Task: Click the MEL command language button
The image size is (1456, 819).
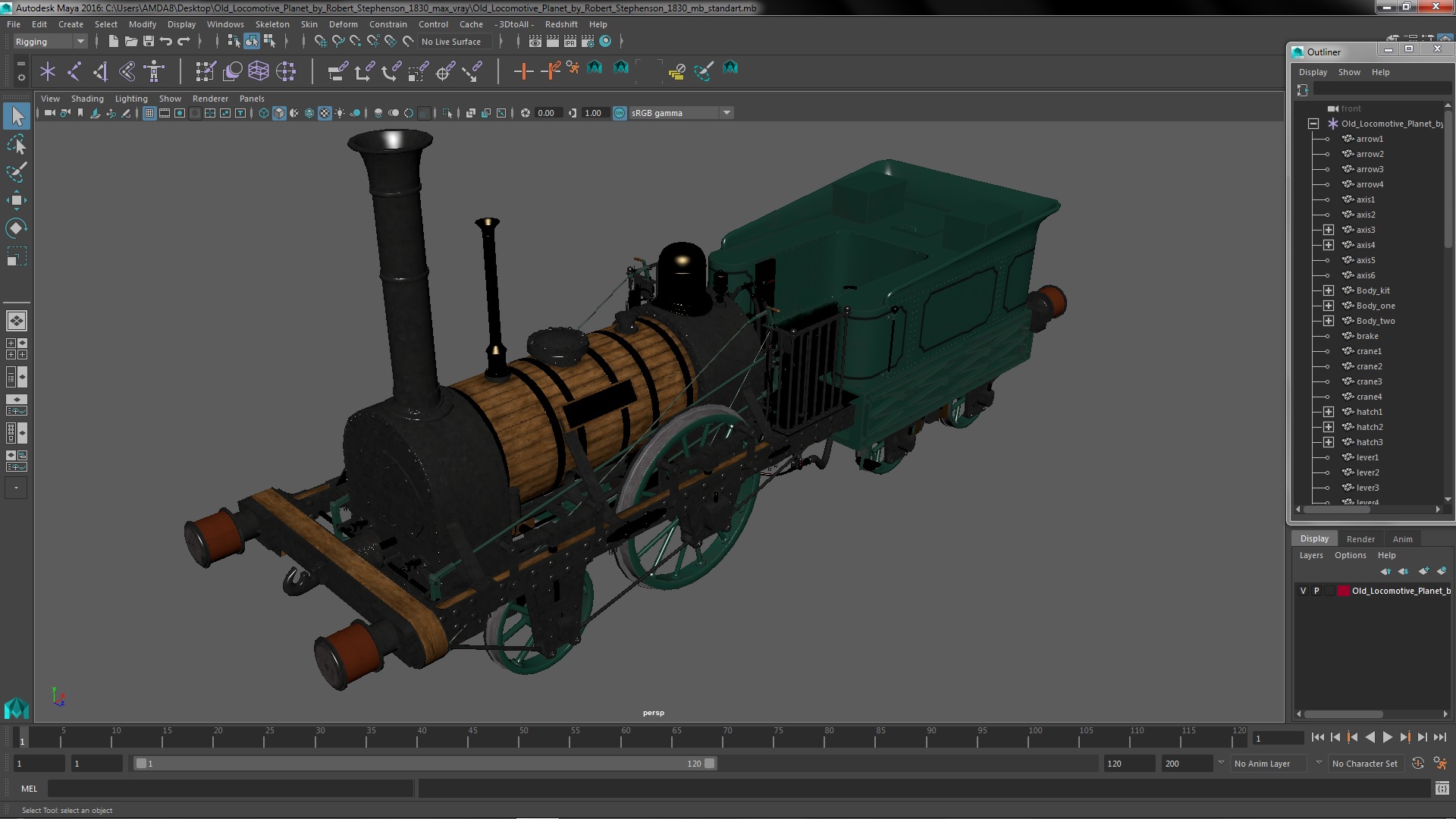Action: tap(29, 789)
